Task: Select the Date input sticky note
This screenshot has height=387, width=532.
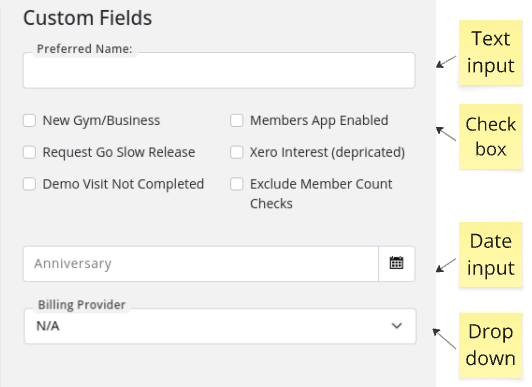Action: point(491,255)
